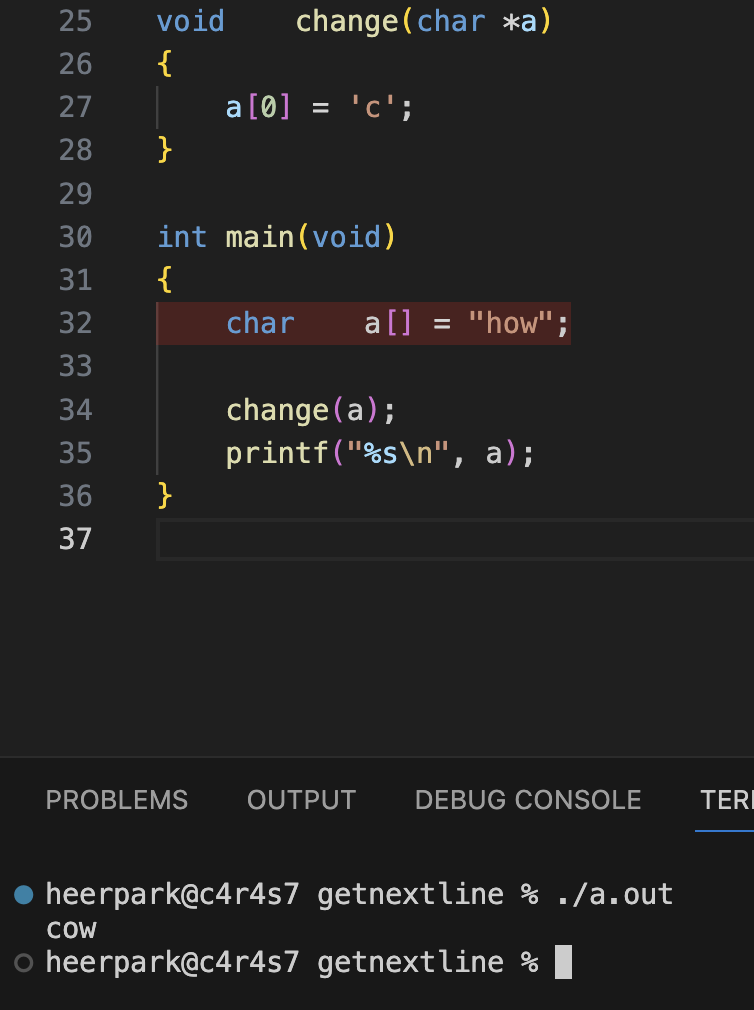The image size is (754, 1010).
Task: Click the hollow circle marker beside the empty prompt
Action: point(24,963)
